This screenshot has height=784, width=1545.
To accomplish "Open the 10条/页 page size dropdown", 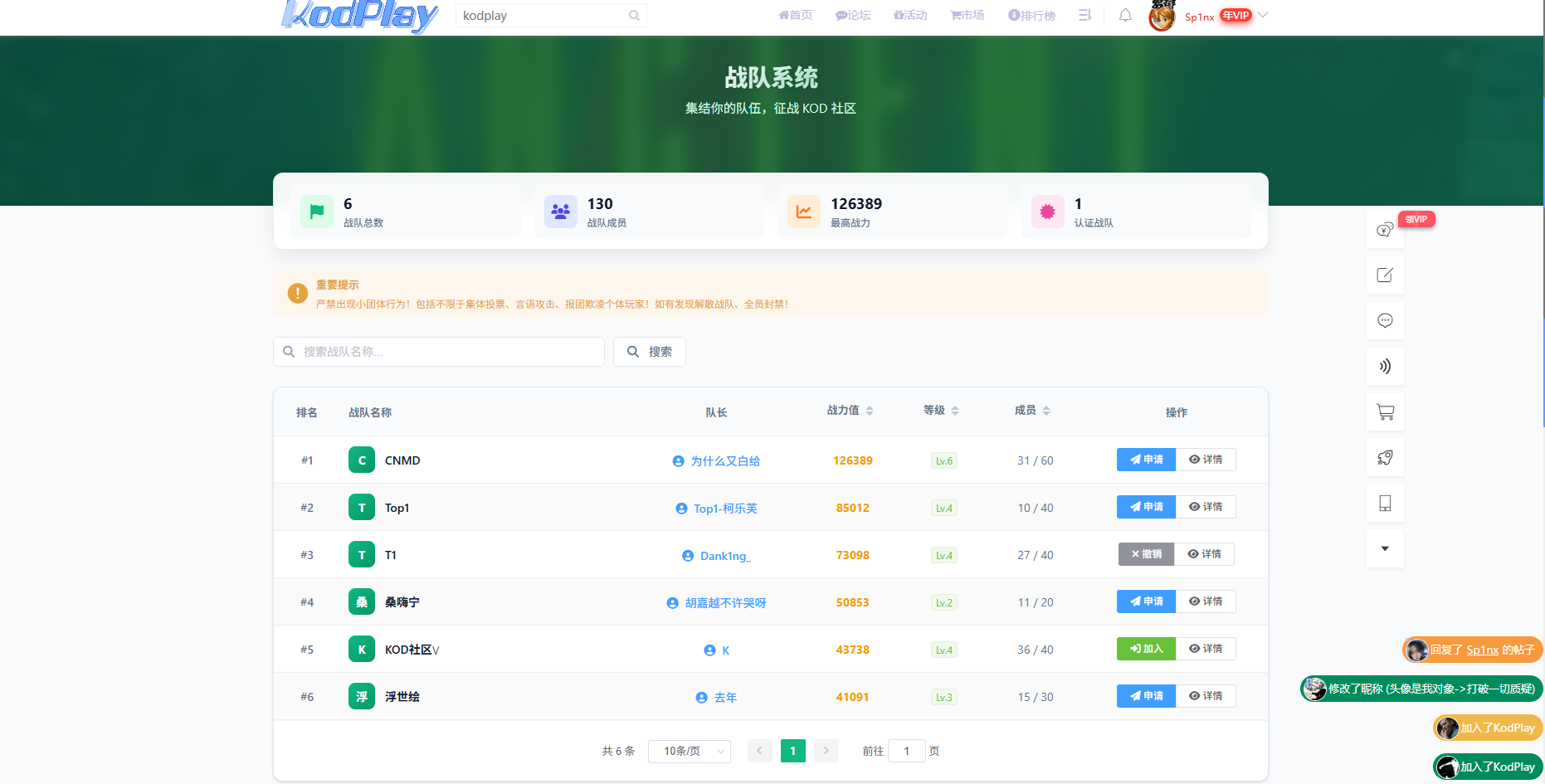I will 690,751.
